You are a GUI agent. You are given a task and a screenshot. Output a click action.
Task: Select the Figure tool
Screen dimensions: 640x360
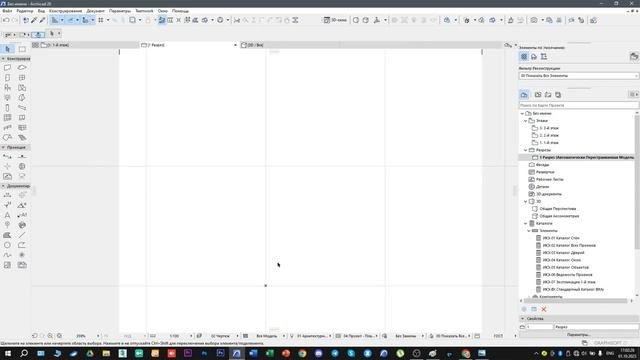click(x=7, y=265)
